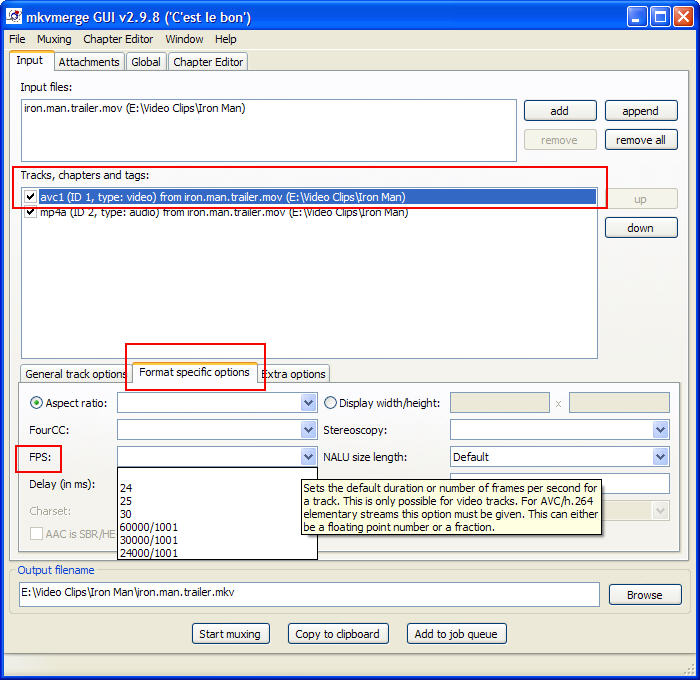Click the Aspect ratio text field
The width and height of the screenshot is (700, 680).
pyautogui.click(x=209, y=403)
